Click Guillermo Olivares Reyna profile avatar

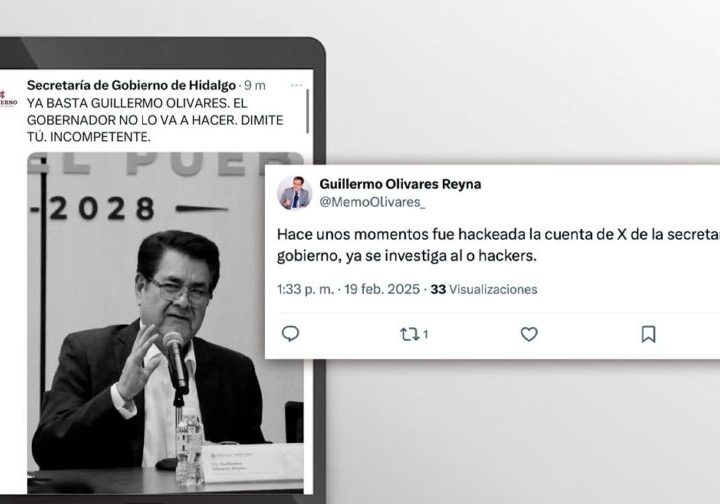294,192
